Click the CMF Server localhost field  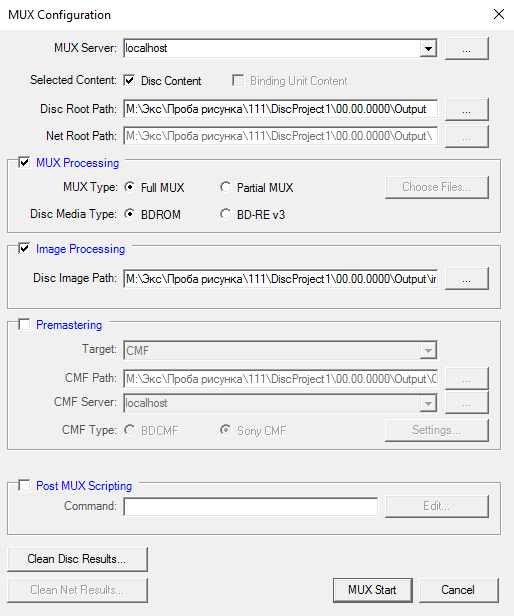click(271, 403)
